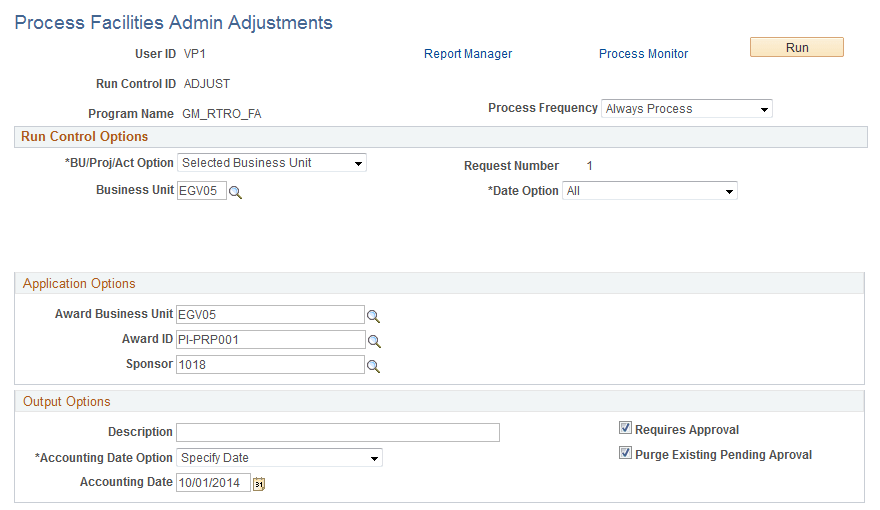
Task: Click Program Name value GM_RTRO_FA
Action: [x=222, y=114]
